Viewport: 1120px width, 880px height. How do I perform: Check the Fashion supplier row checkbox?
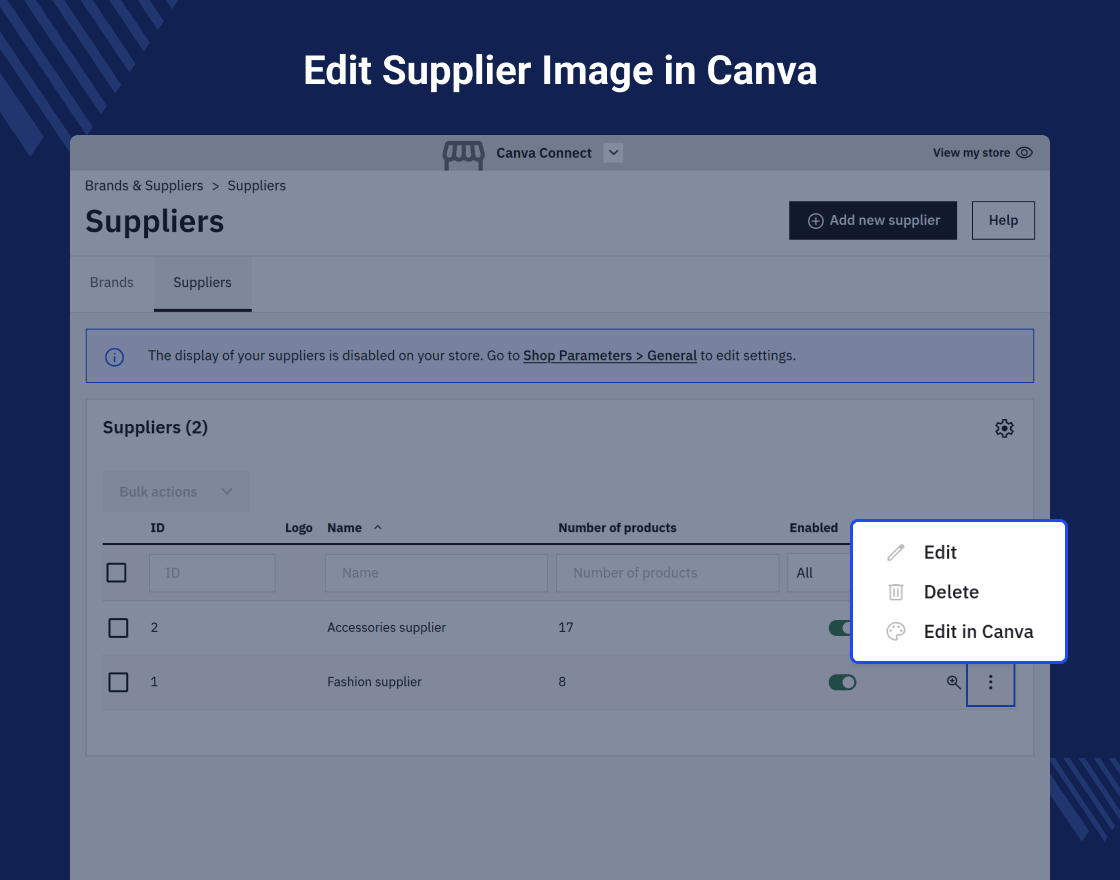coord(118,682)
